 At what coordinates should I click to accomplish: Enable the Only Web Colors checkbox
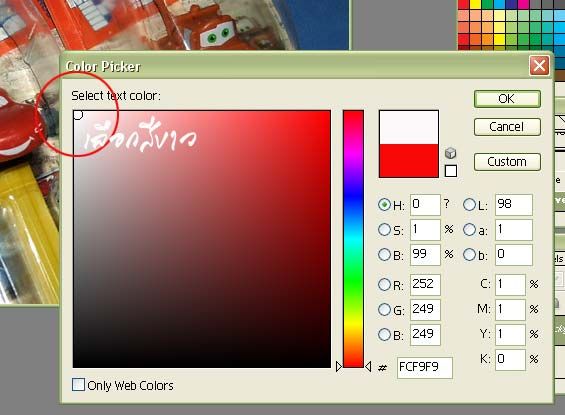(79, 385)
